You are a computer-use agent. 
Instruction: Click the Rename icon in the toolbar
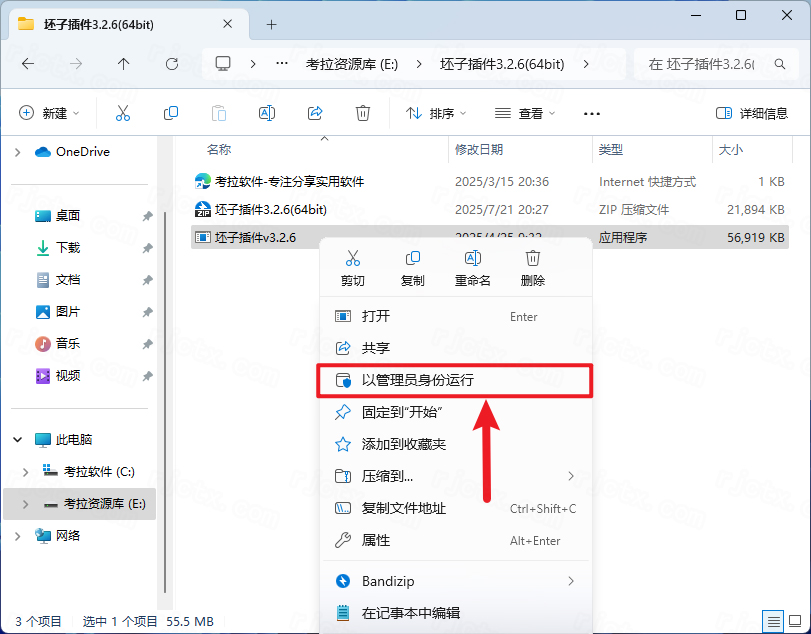tap(267, 113)
